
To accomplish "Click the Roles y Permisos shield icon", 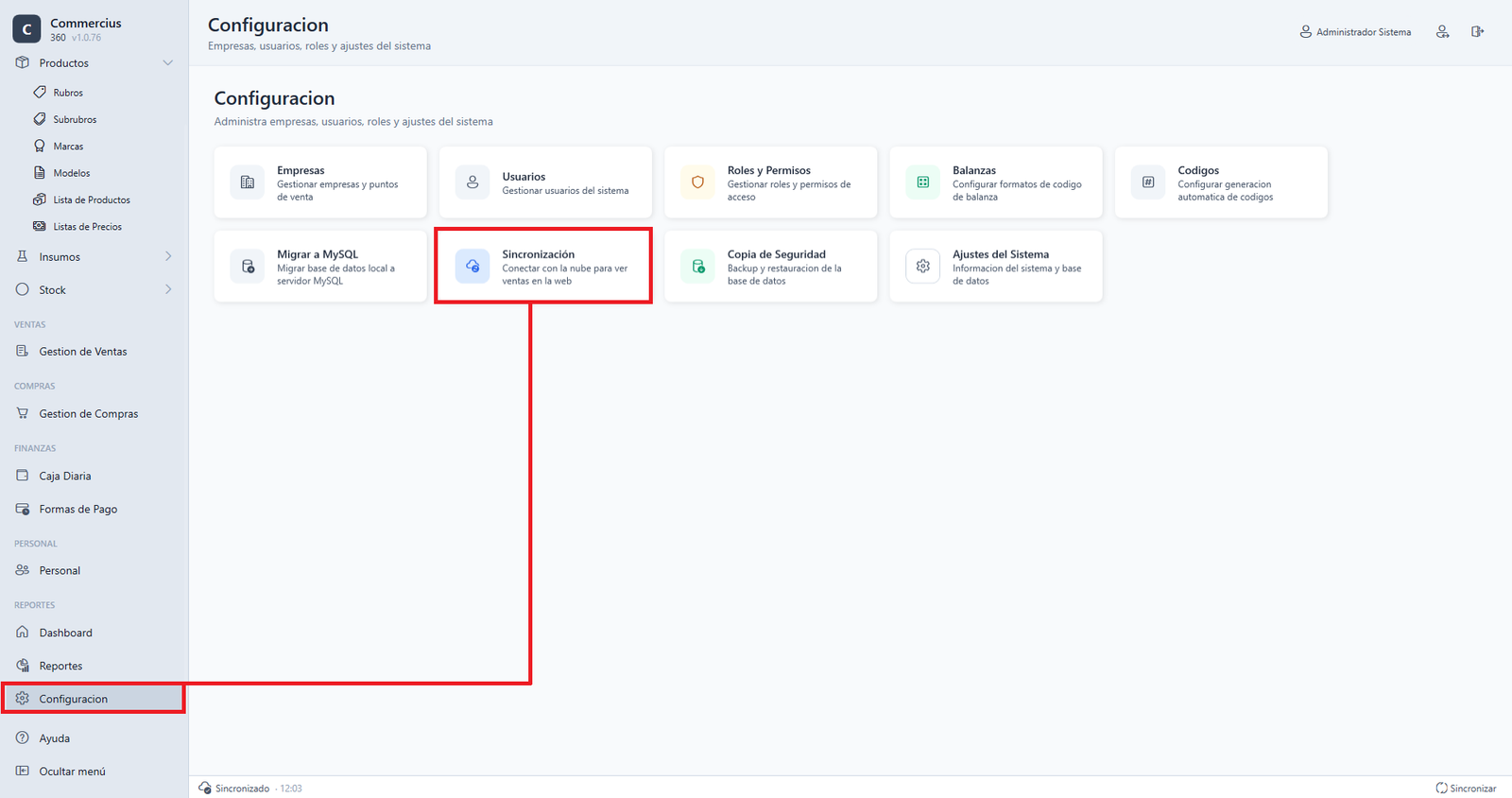I will 698,182.
